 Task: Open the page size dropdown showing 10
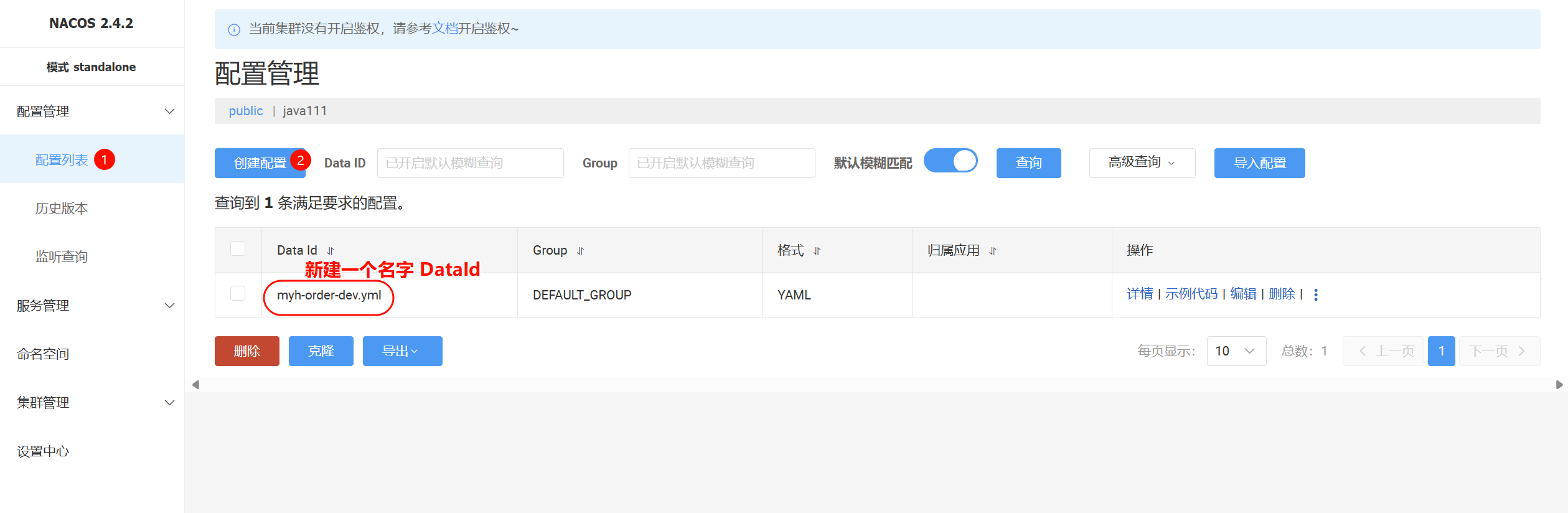point(1236,351)
